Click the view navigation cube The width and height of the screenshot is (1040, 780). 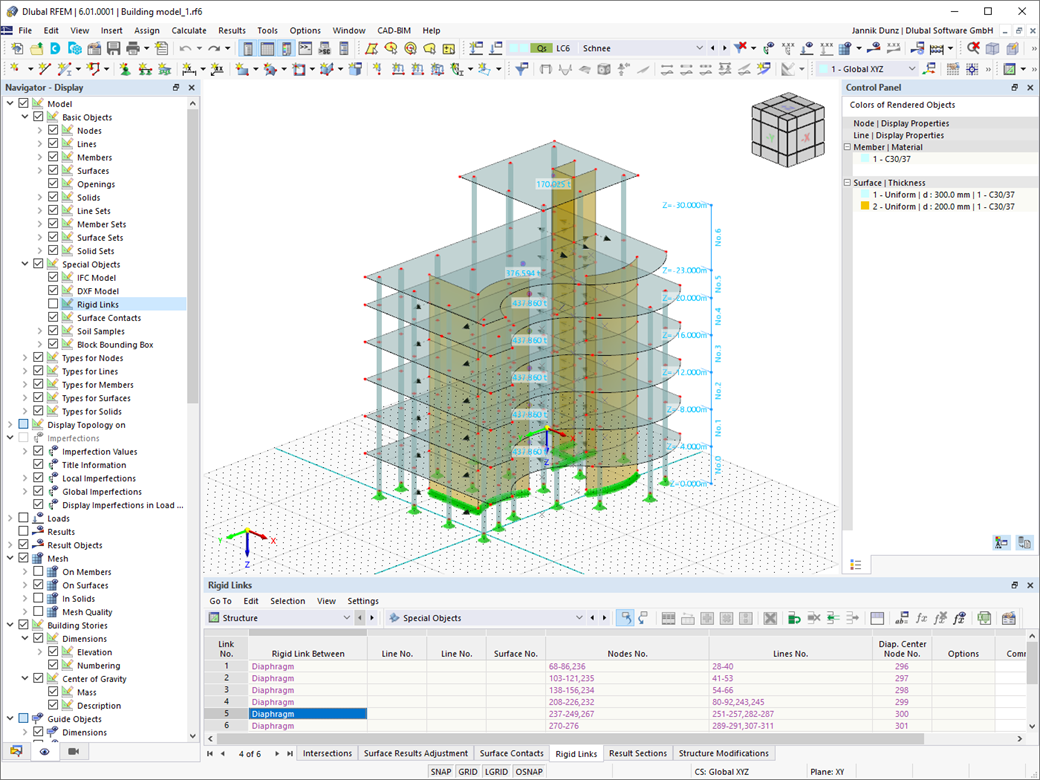[x=787, y=129]
